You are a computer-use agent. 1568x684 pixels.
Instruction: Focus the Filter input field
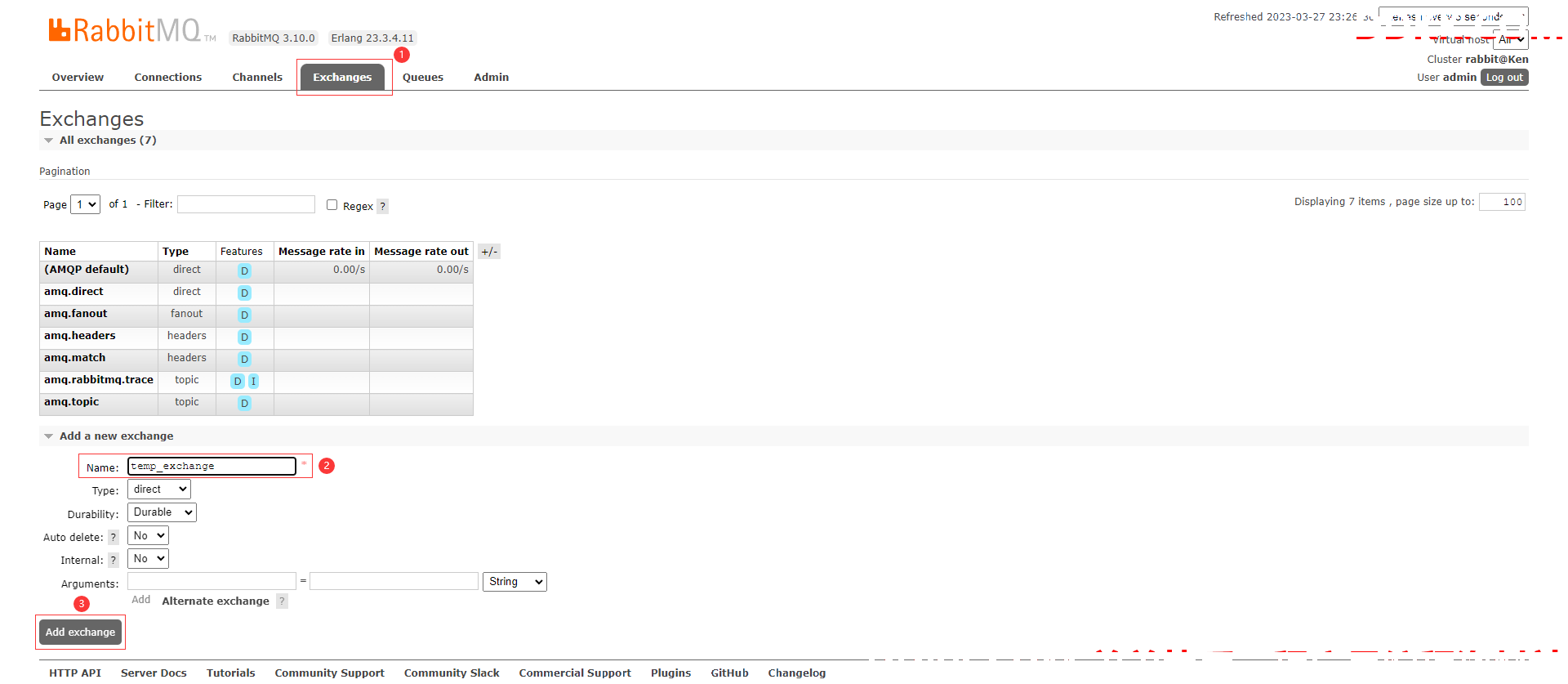point(246,204)
